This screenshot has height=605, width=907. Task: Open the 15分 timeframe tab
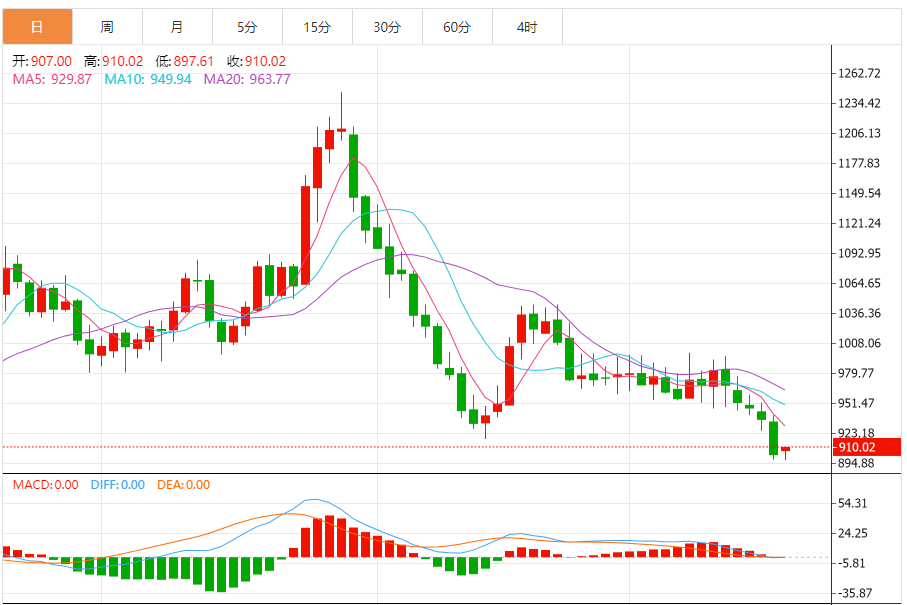click(317, 27)
